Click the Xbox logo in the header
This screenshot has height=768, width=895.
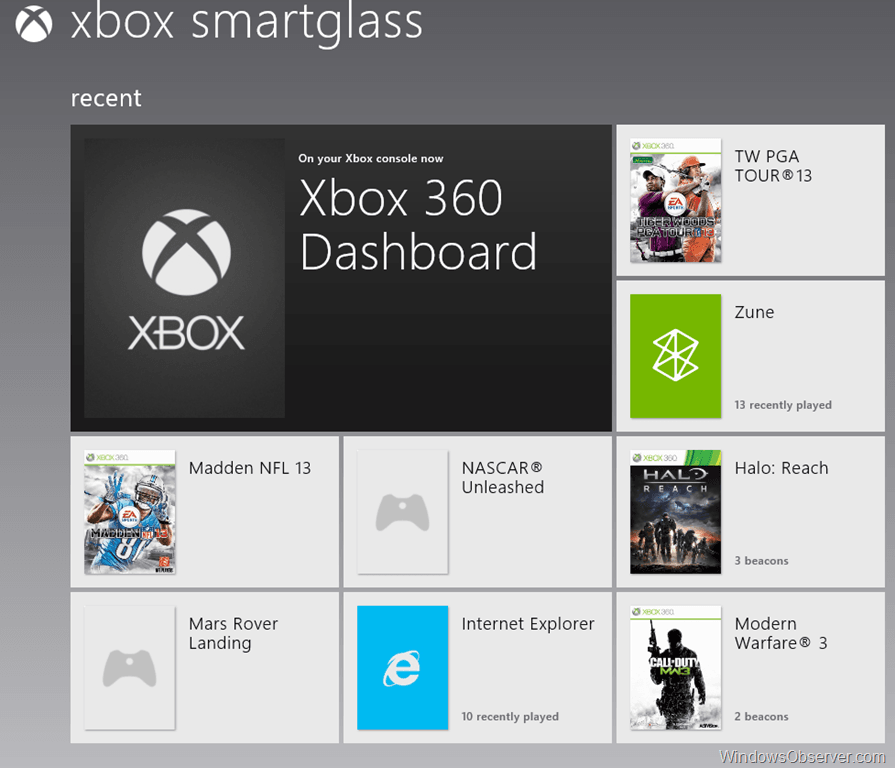pyautogui.click(x=33, y=24)
